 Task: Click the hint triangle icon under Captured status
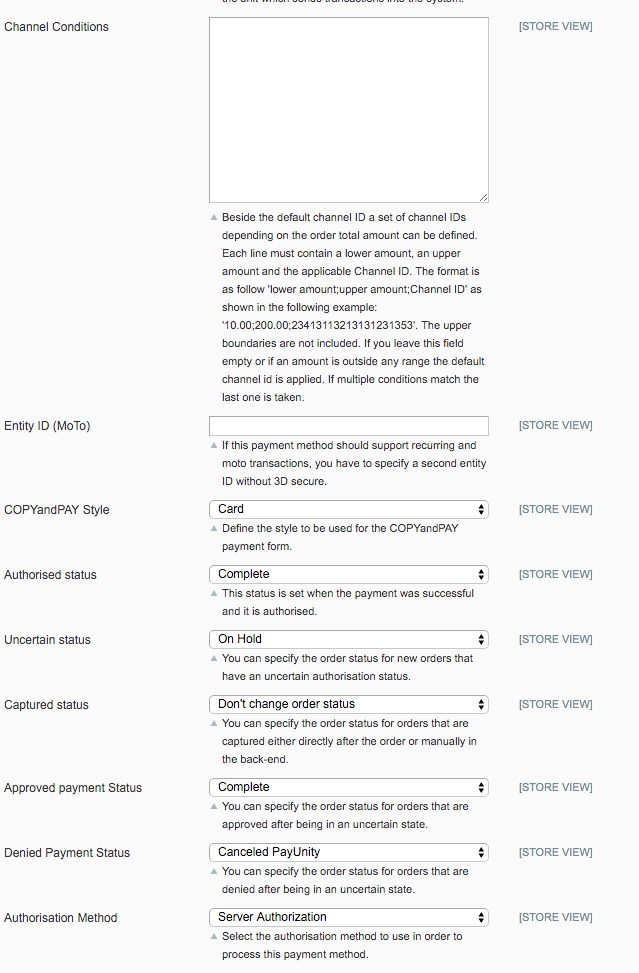click(213, 724)
